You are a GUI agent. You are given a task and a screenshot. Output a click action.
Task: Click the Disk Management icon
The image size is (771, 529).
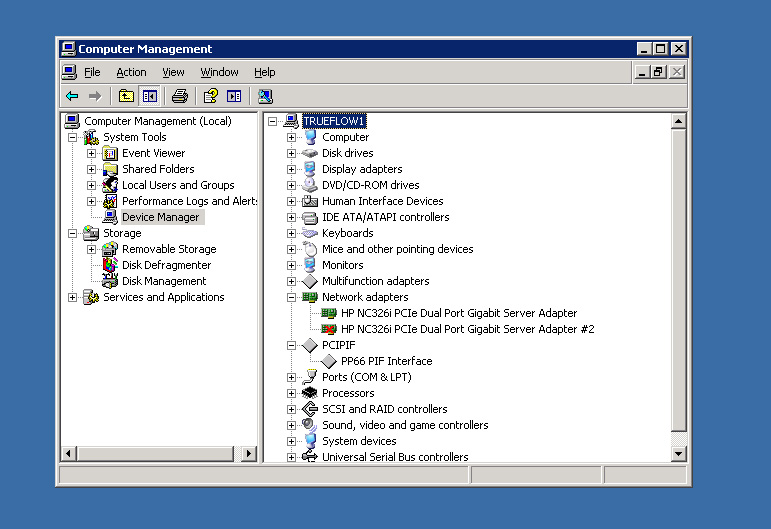(x=110, y=281)
